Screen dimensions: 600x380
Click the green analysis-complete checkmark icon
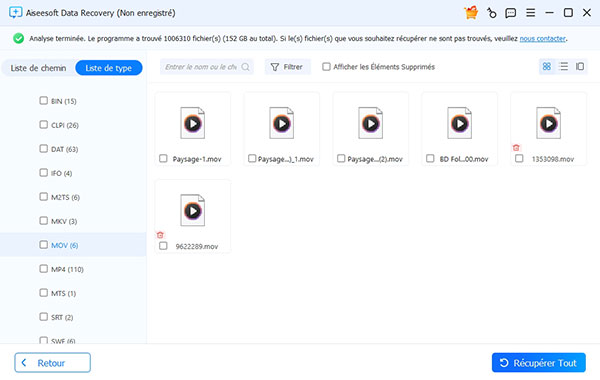coord(18,38)
